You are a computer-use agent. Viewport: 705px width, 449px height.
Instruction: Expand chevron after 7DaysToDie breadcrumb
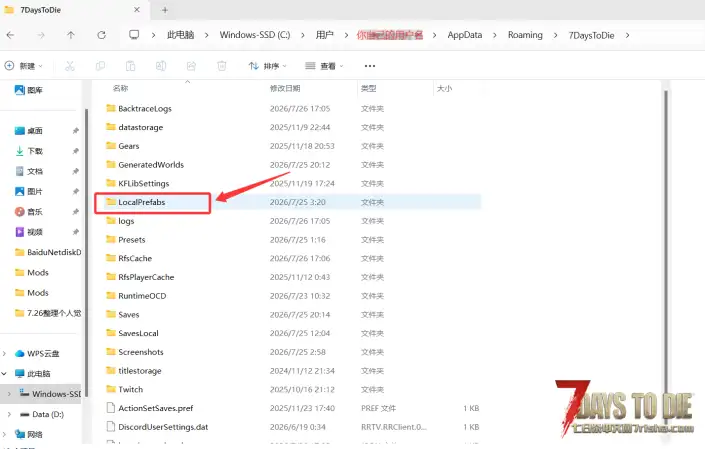[x=627, y=35]
